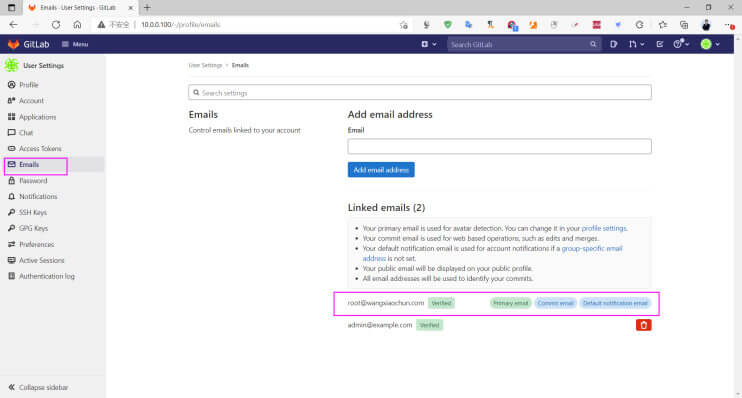742x398 pixels.
Task: Click the Default notification email badge
Action: point(615,303)
